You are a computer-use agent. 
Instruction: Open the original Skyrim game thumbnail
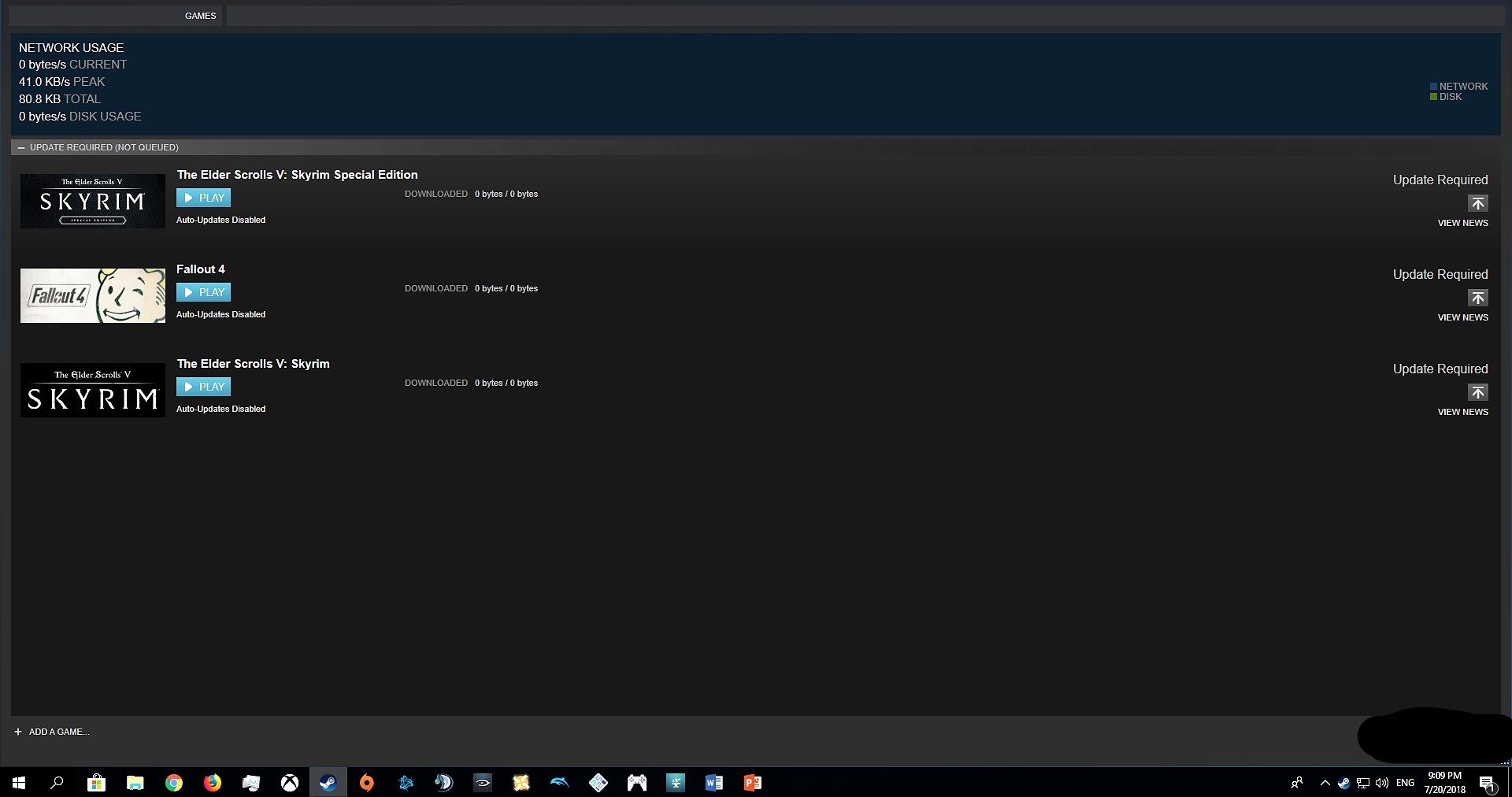[93, 390]
